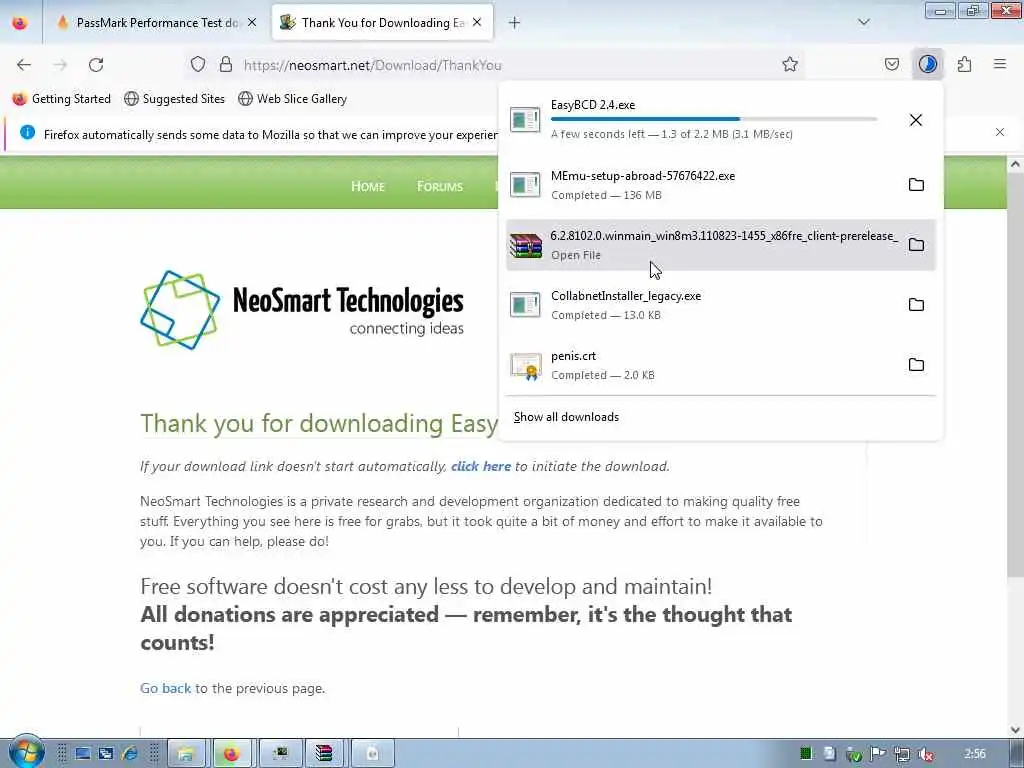Click the scrollbar up arrow
Image resolution: width=1024 pixels, height=768 pixels.
coord(1015,165)
